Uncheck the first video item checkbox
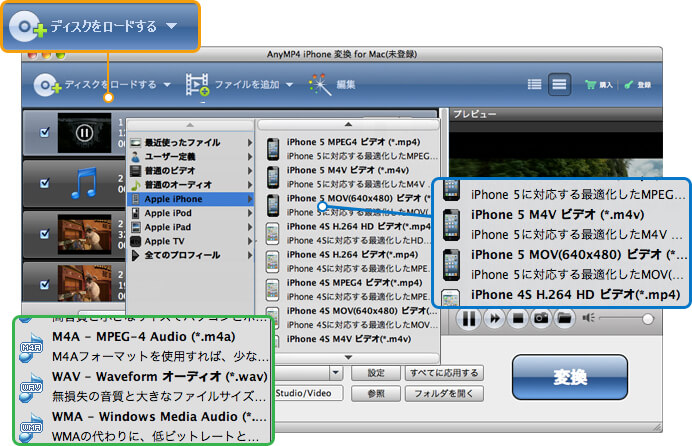Screen dimensions: 692x446 tap(45, 132)
